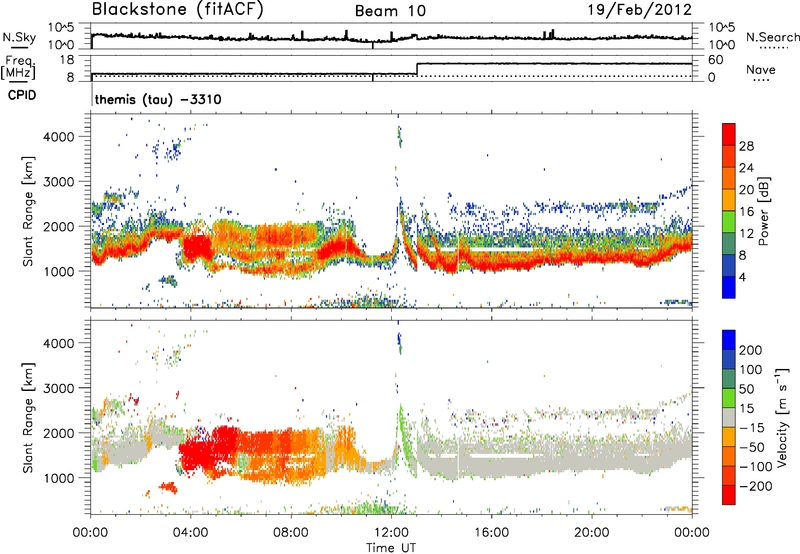Click the Velocity colorbar value '-200'

755,486
